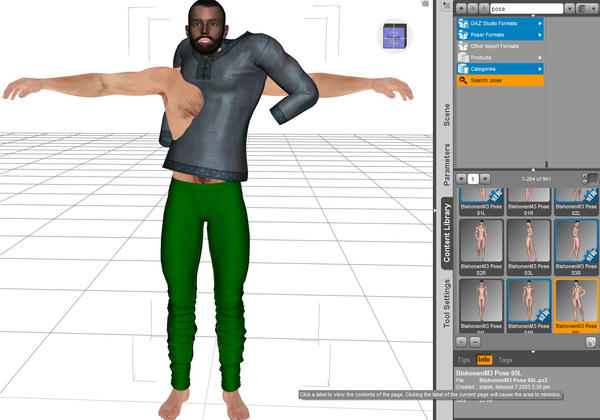Click the view cube in the viewport
Image resolution: width=600 pixels, height=420 pixels.
(395, 36)
